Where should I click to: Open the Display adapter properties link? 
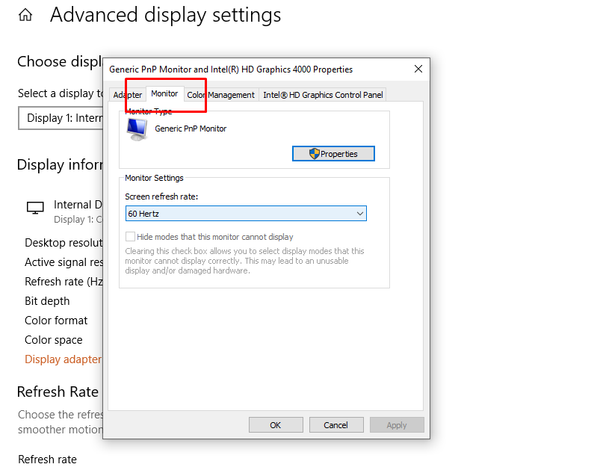(63, 359)
